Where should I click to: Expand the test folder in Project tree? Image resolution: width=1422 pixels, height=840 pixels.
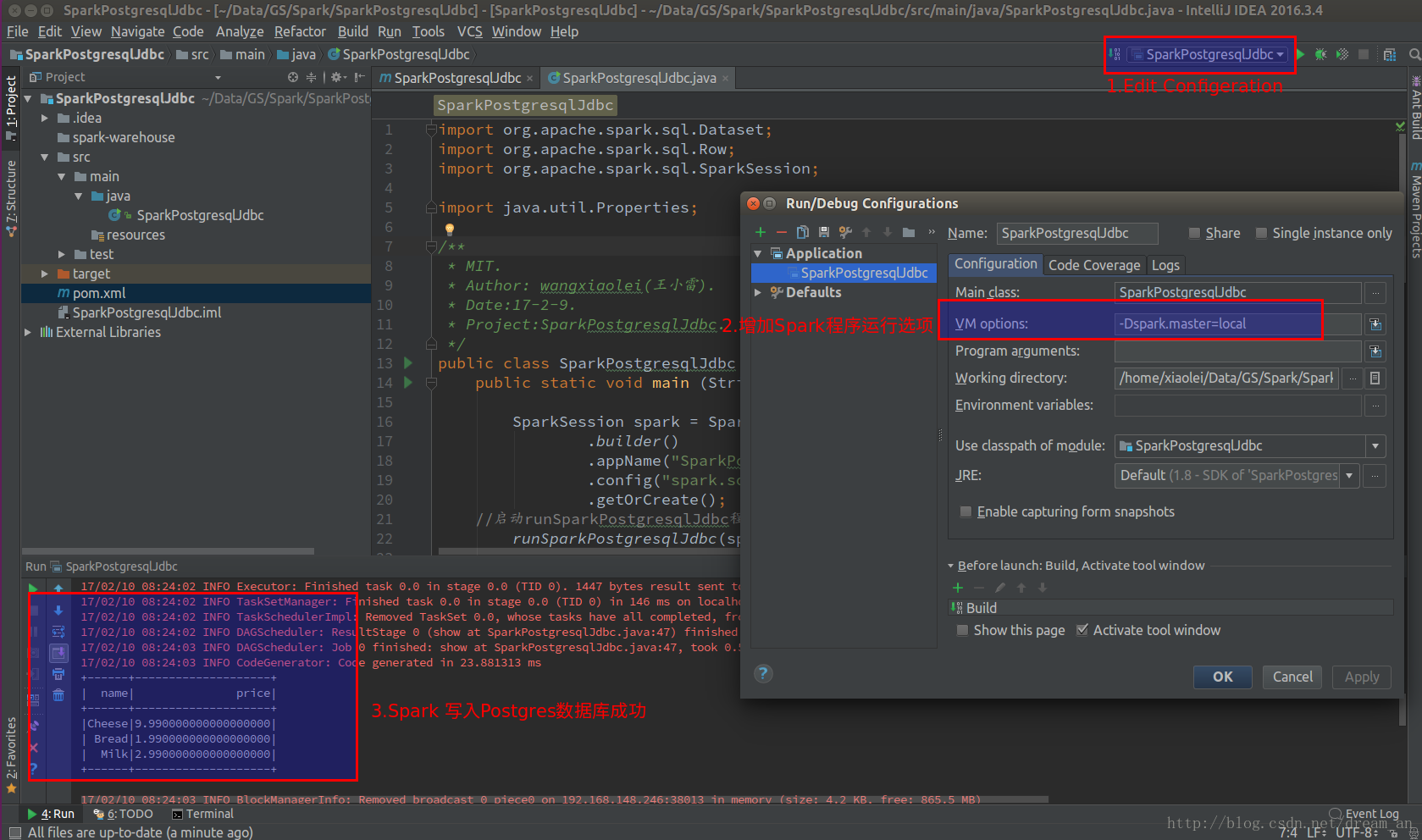(x=62, y=254)
